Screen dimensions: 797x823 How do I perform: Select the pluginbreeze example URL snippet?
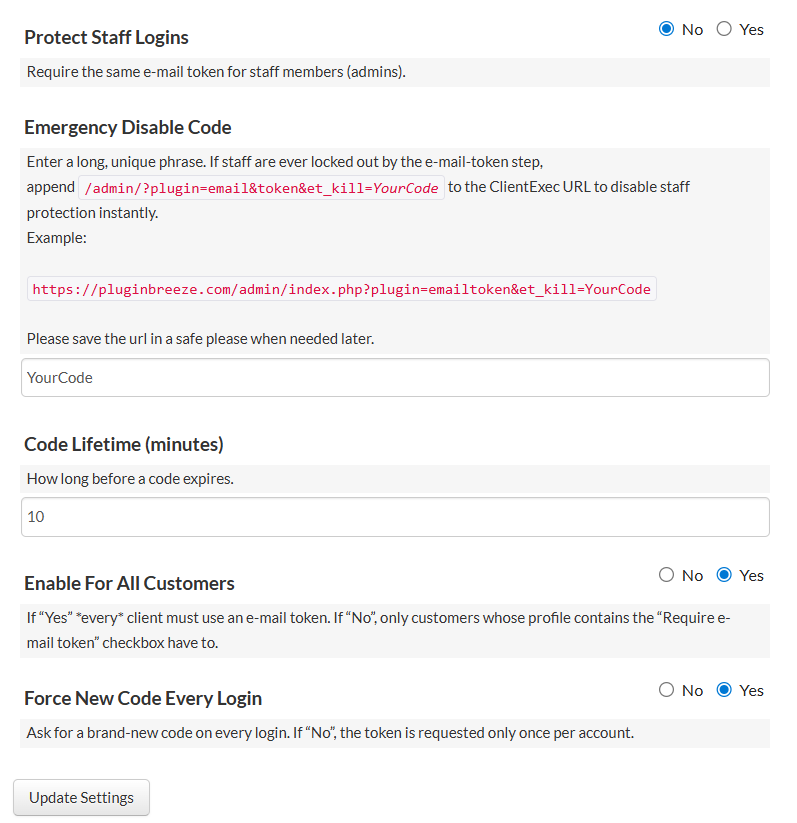click(341, 289)
